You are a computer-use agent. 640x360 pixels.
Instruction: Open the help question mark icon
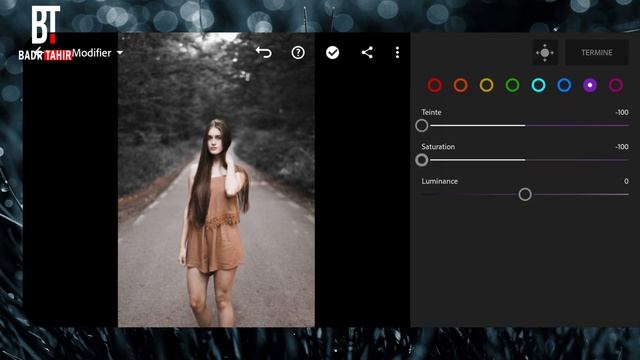point(298,53)
